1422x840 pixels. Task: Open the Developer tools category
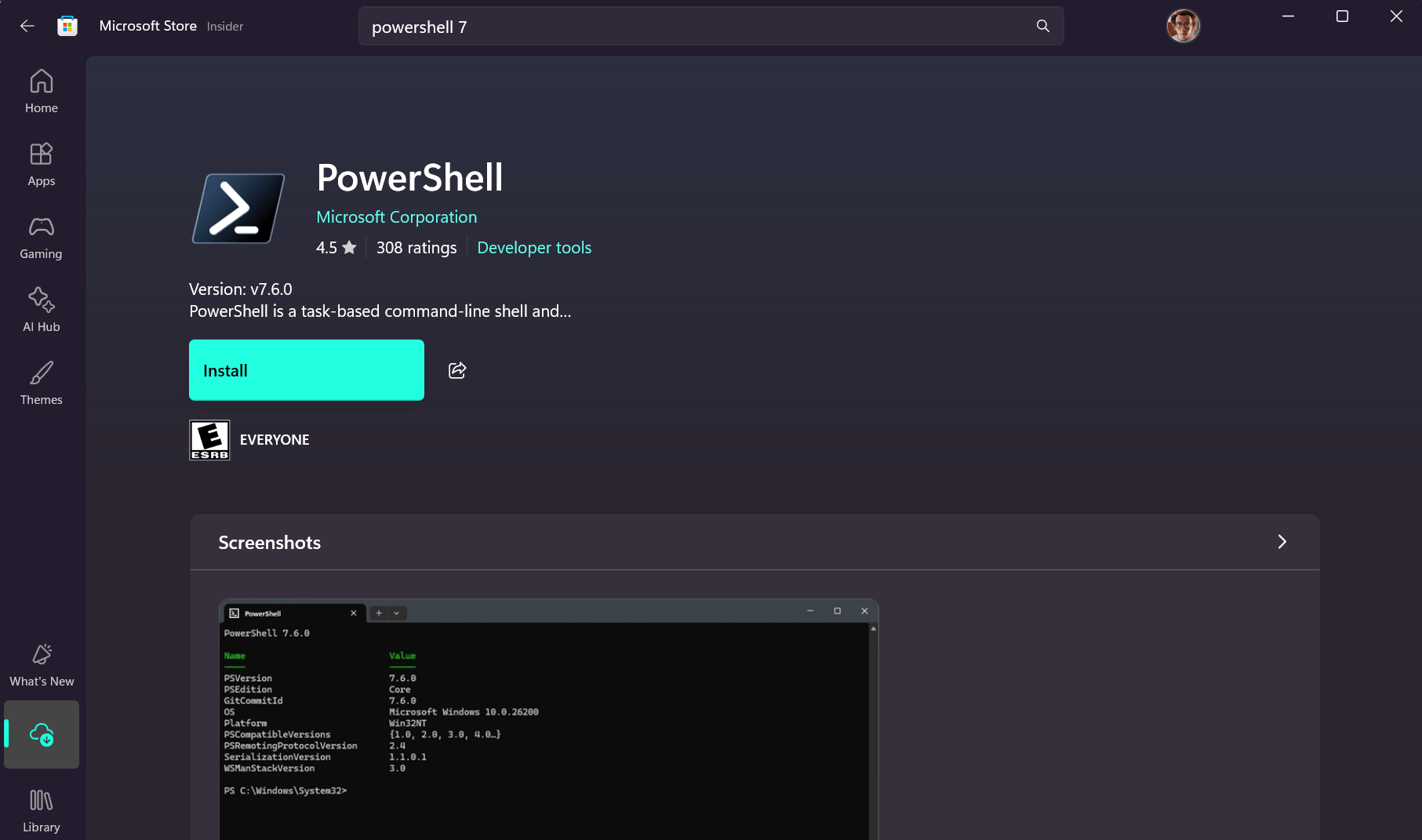534,247
